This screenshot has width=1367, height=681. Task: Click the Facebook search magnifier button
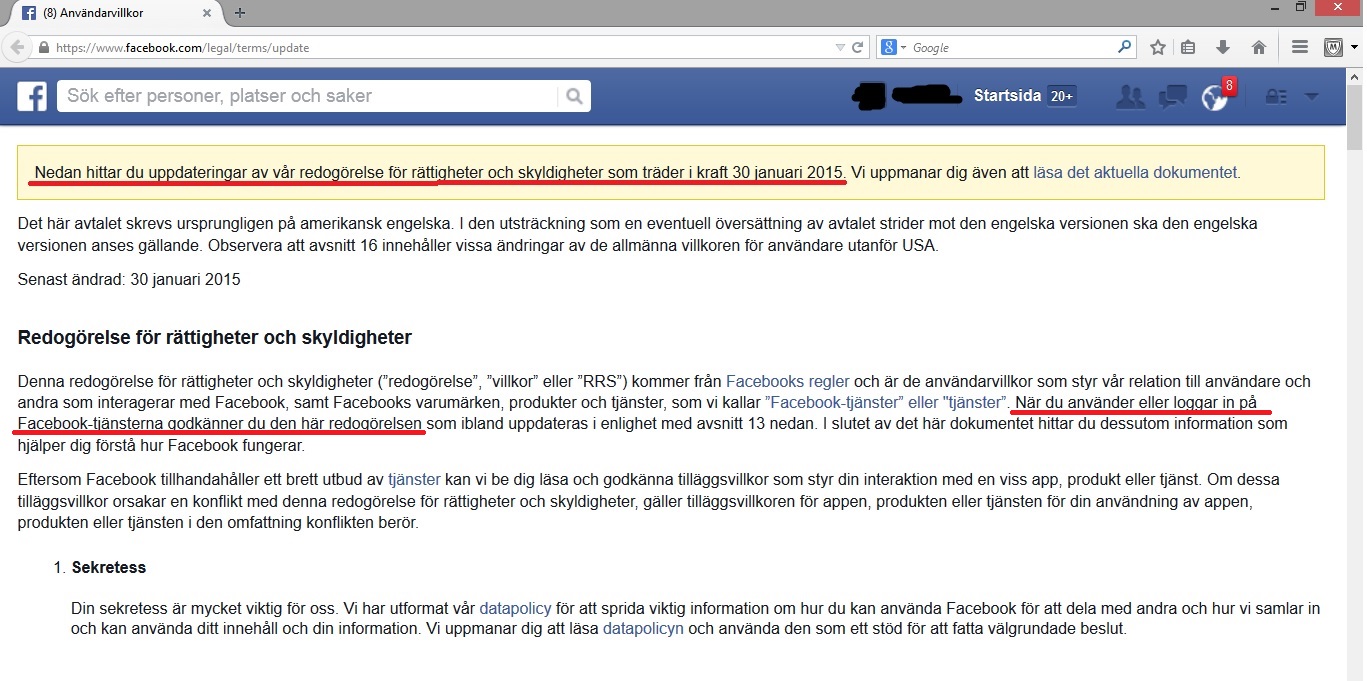tap(574, 96)
